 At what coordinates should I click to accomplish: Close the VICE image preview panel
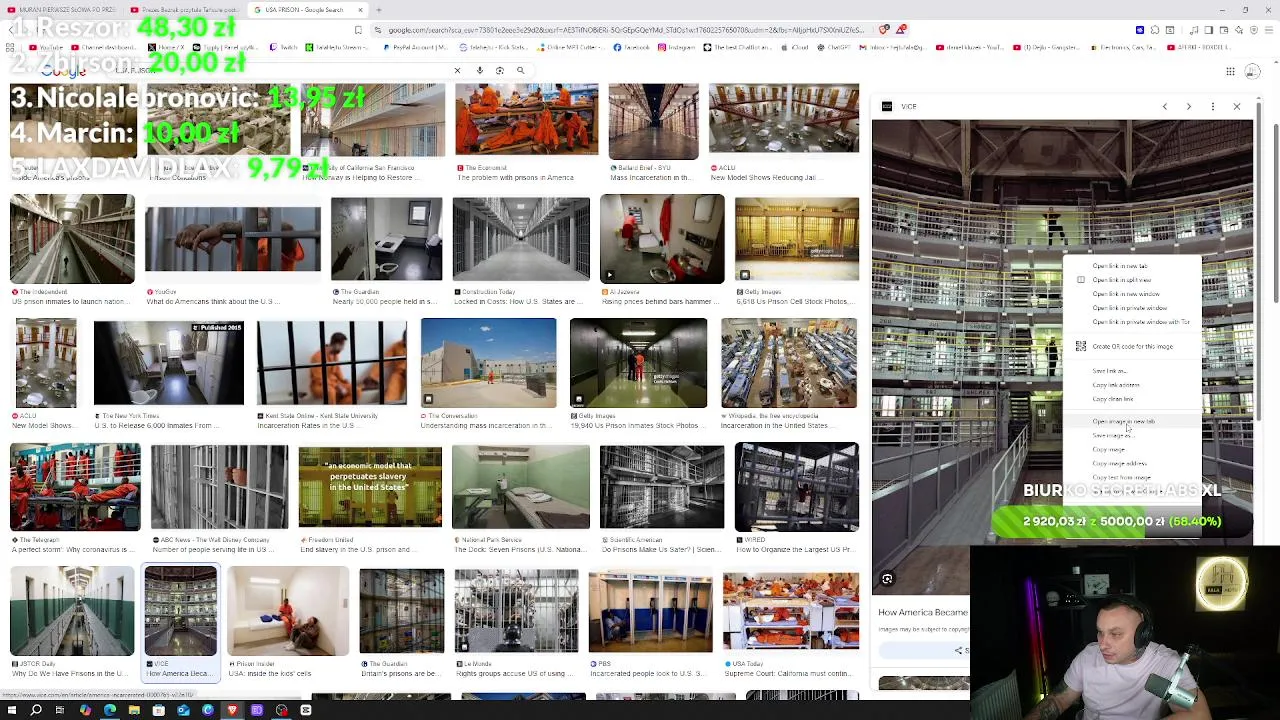pos(1237,106)
